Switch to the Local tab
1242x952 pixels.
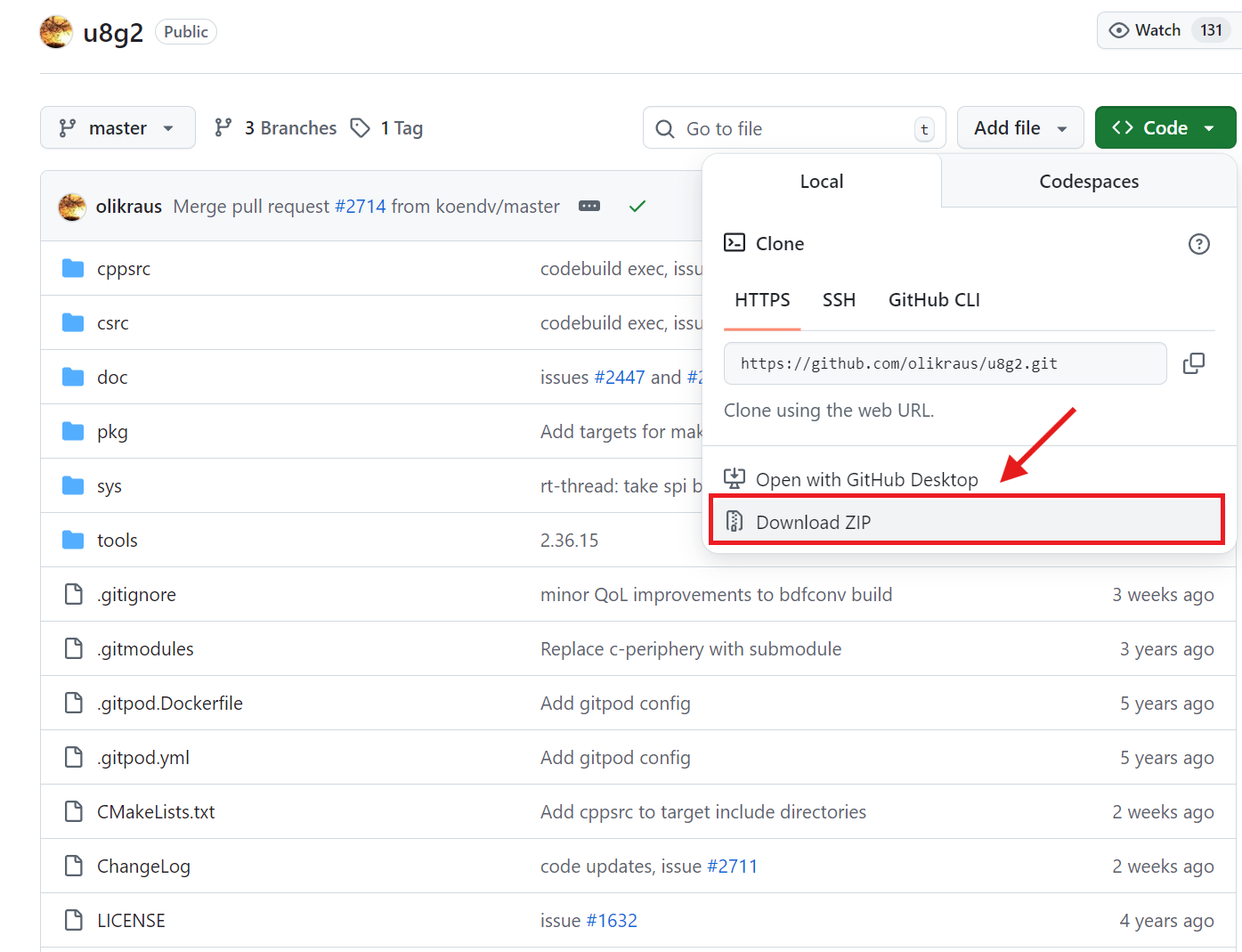[822, 181]
